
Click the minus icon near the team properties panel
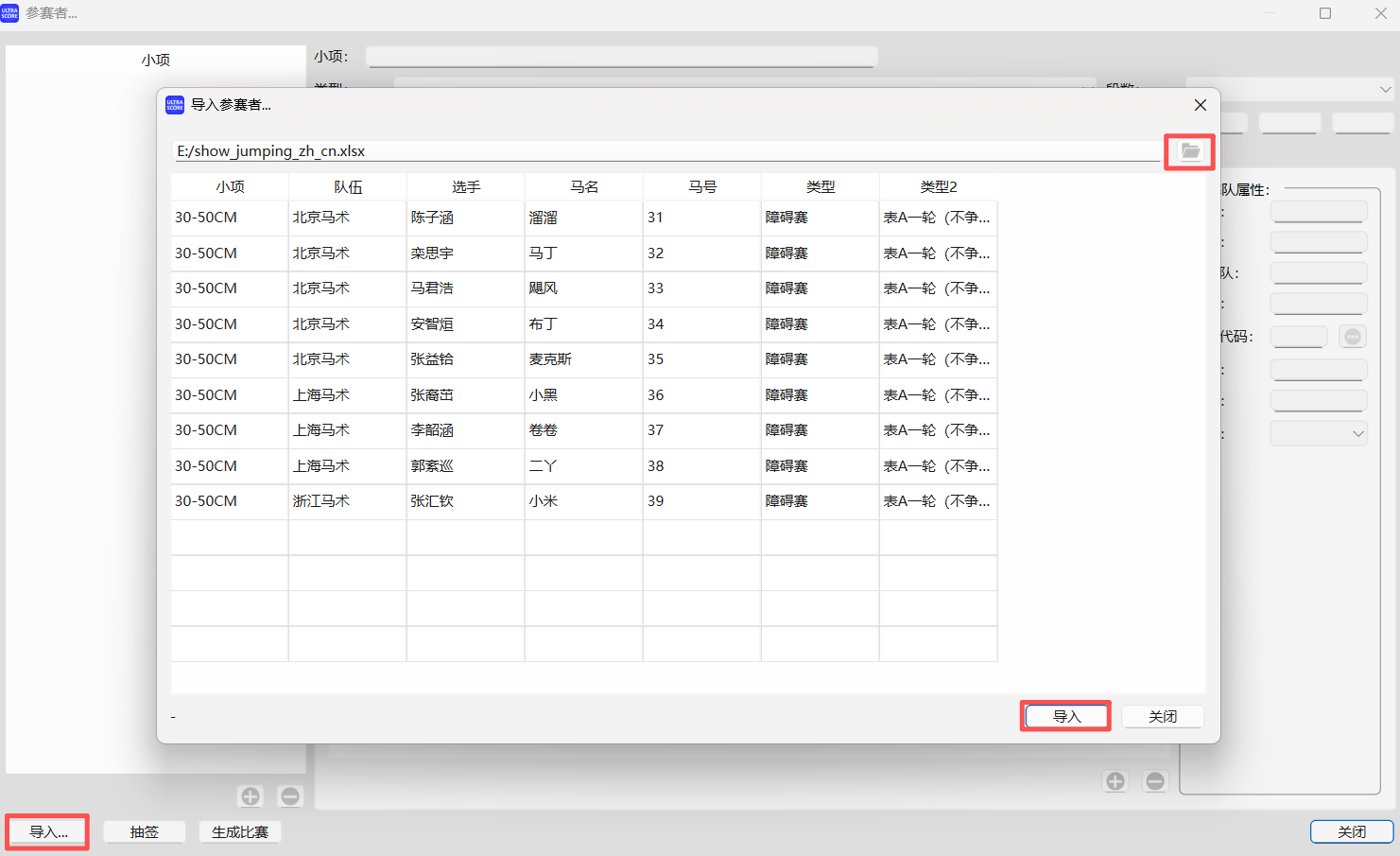pos(1154,780)
